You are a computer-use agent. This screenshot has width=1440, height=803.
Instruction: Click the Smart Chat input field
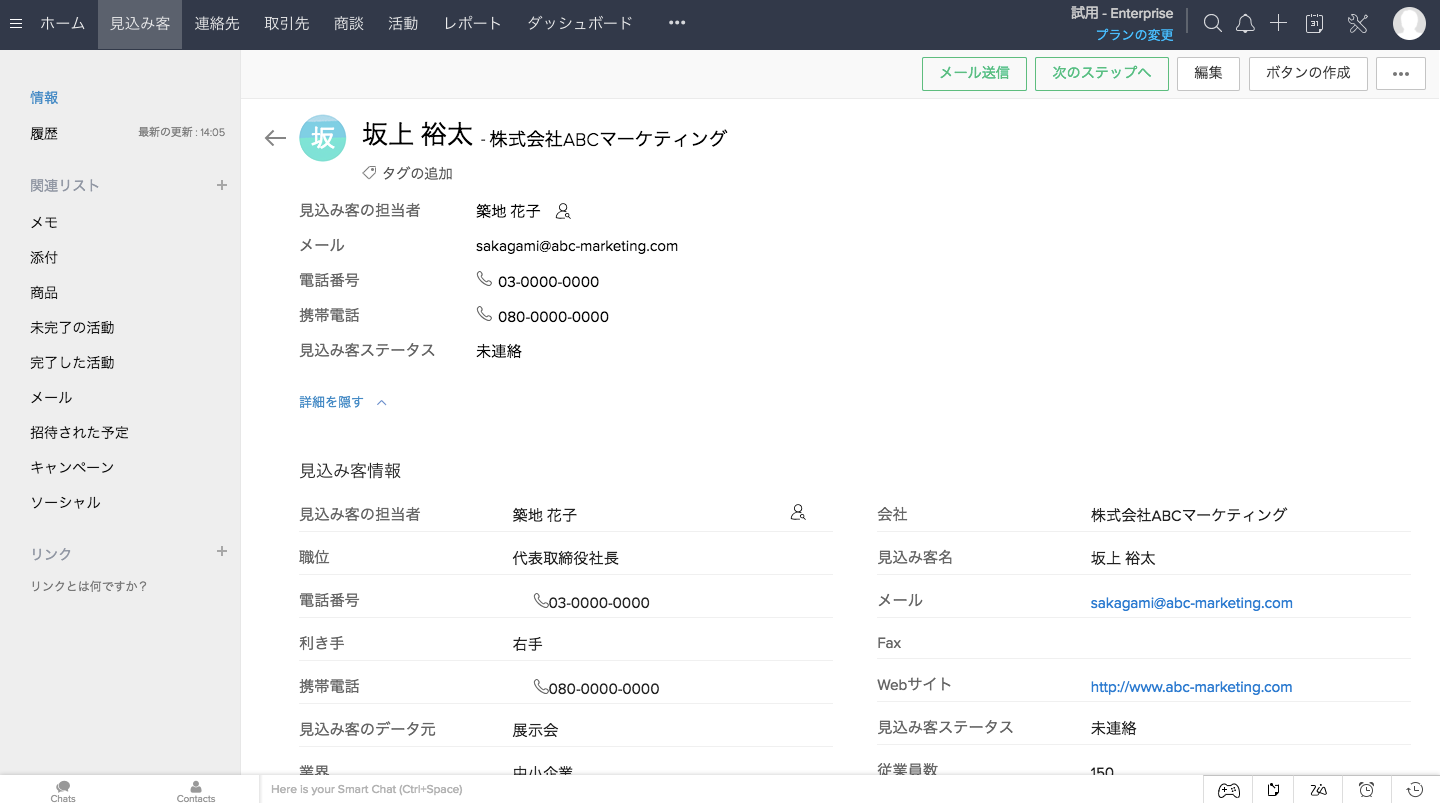point(730,790)
